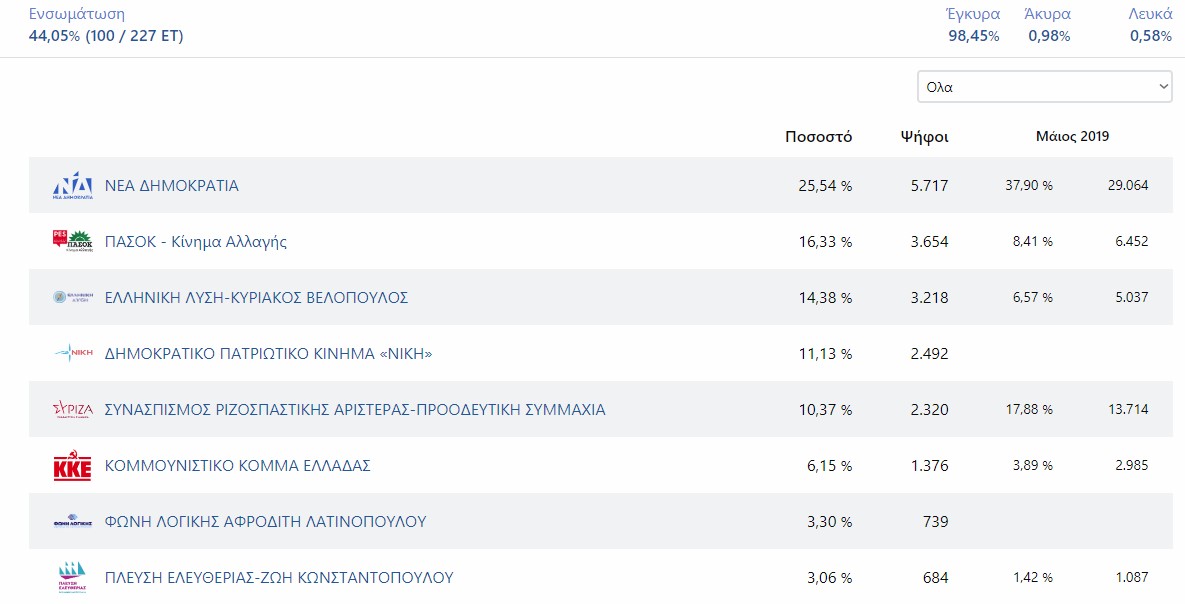Screen dimensions: 1185x604
Task: Open the ΠΑΣΟΚ - Κίνημα Αλλαγής link
Action: [196, 242]
